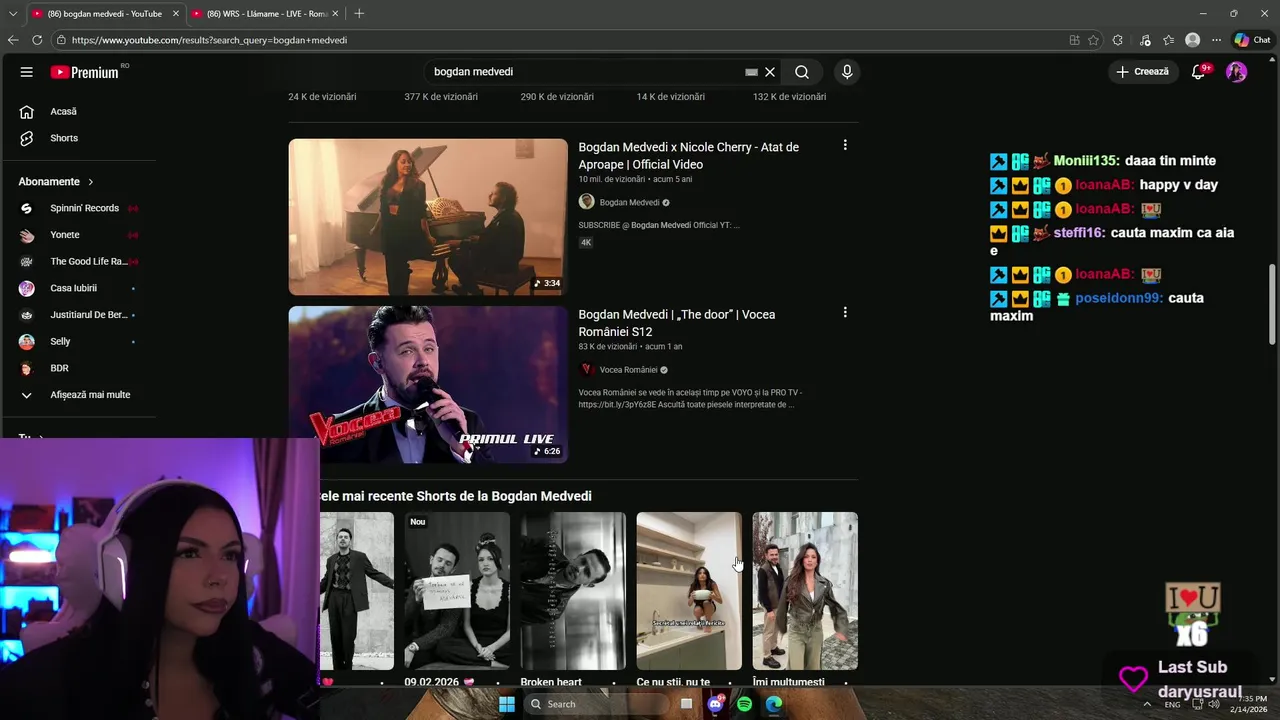The height and width of the screenshot is (720, 1280).
Task: Open Vocea României channel link
Action: coord(628,370)
